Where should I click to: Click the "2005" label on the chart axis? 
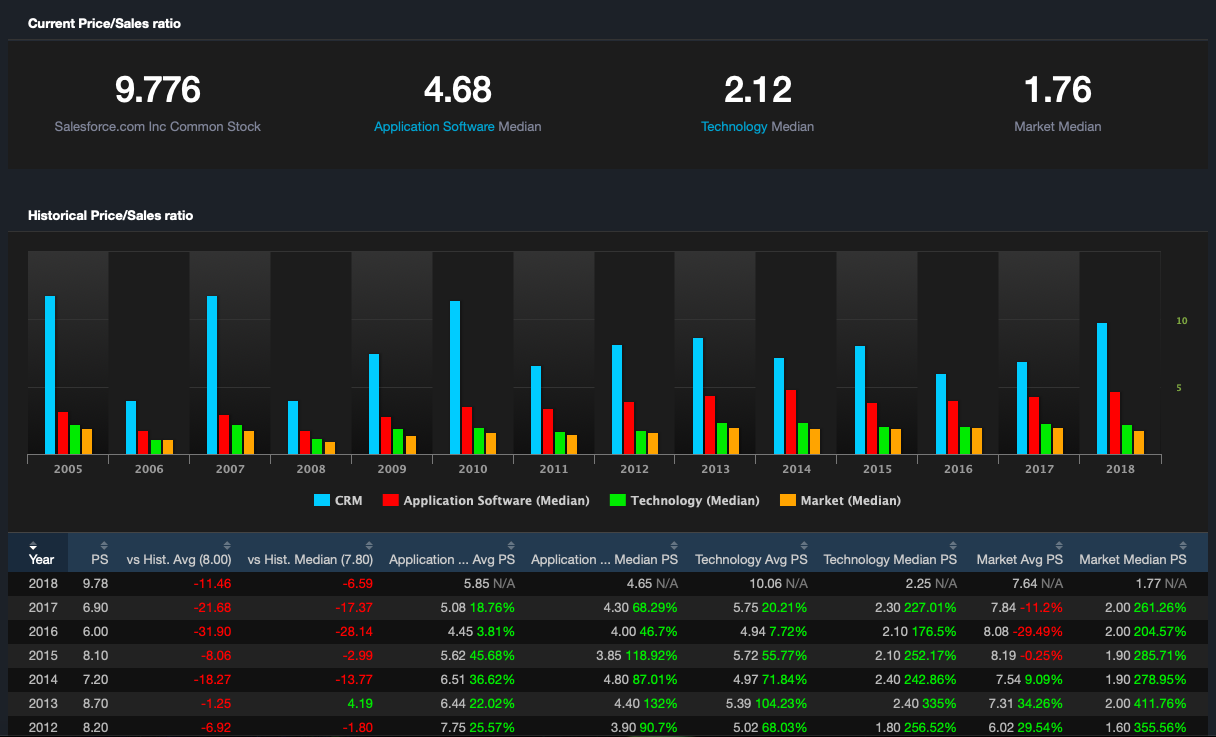pyautogui.click(x=68, y=469)
